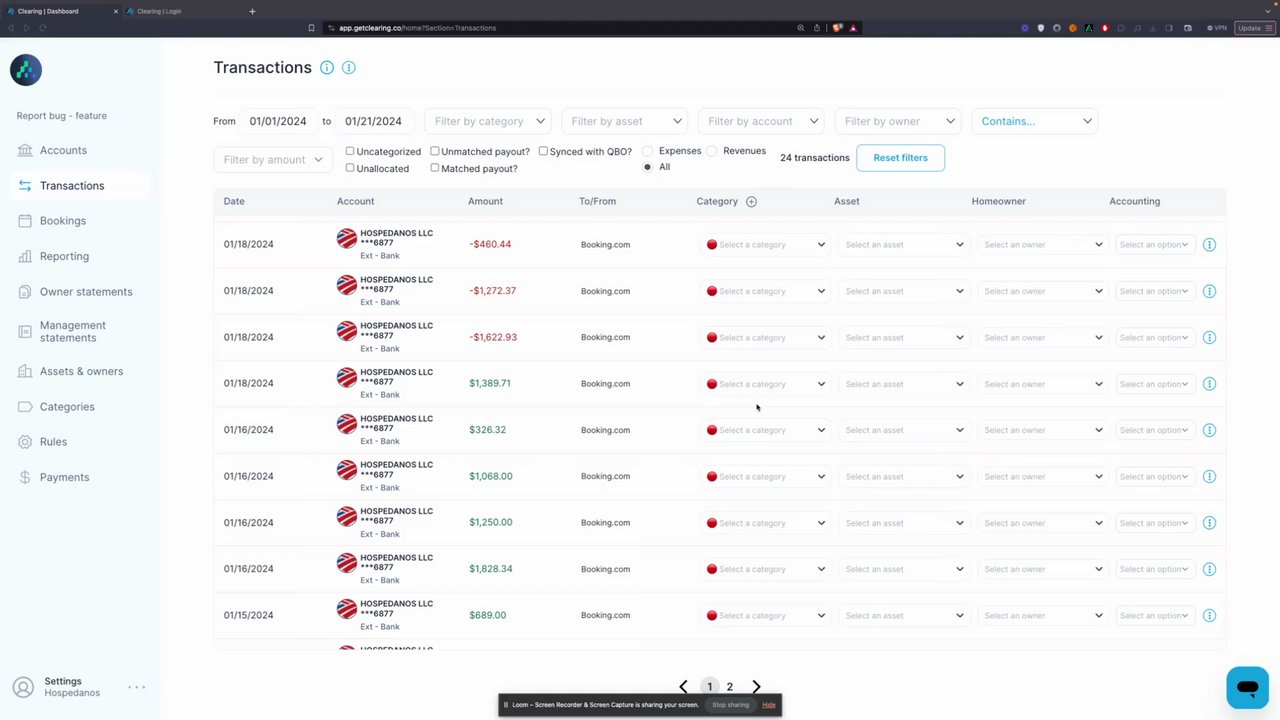The height and width of the screenshot is (720, 1280).
Task: Open details icon for the $1,389.71 transaction
Action: pyautogui.click(x=1209, y=384)
